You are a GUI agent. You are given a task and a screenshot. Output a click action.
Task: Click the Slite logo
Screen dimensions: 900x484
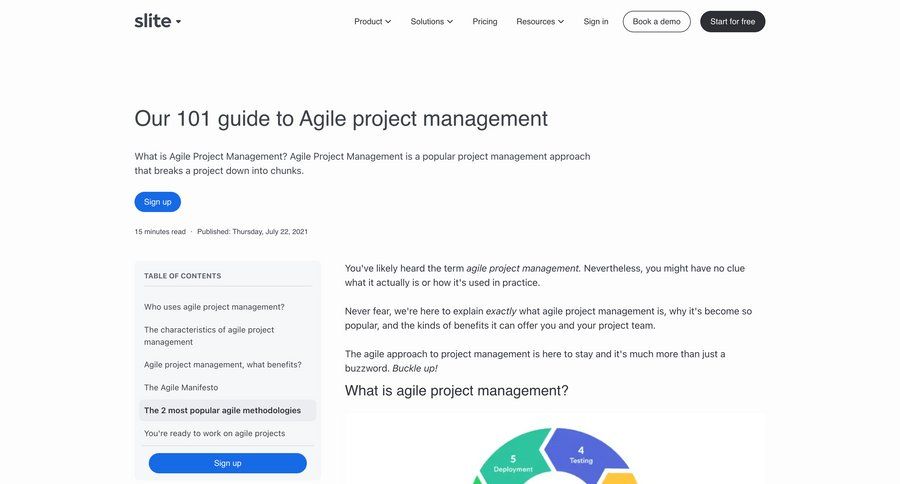[152, 21]
